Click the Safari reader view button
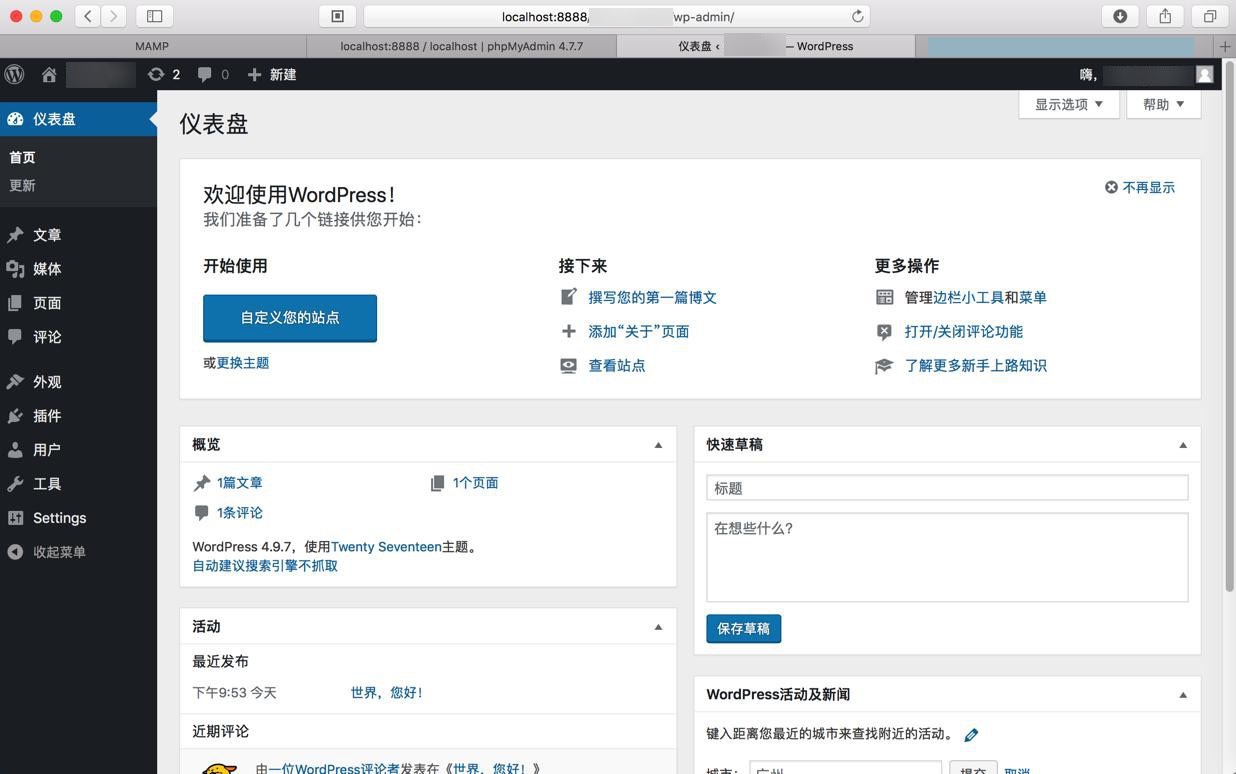 coord(337,16)
